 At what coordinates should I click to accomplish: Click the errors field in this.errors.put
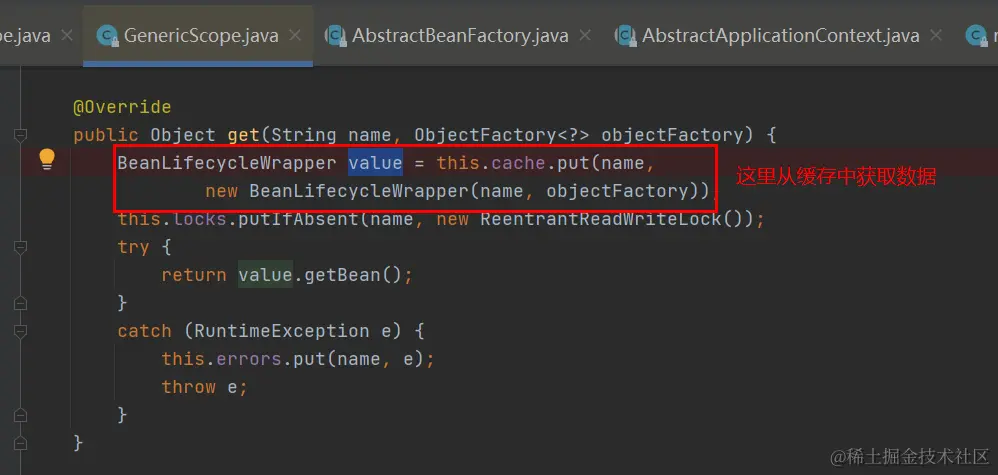[x=249, y=359]
